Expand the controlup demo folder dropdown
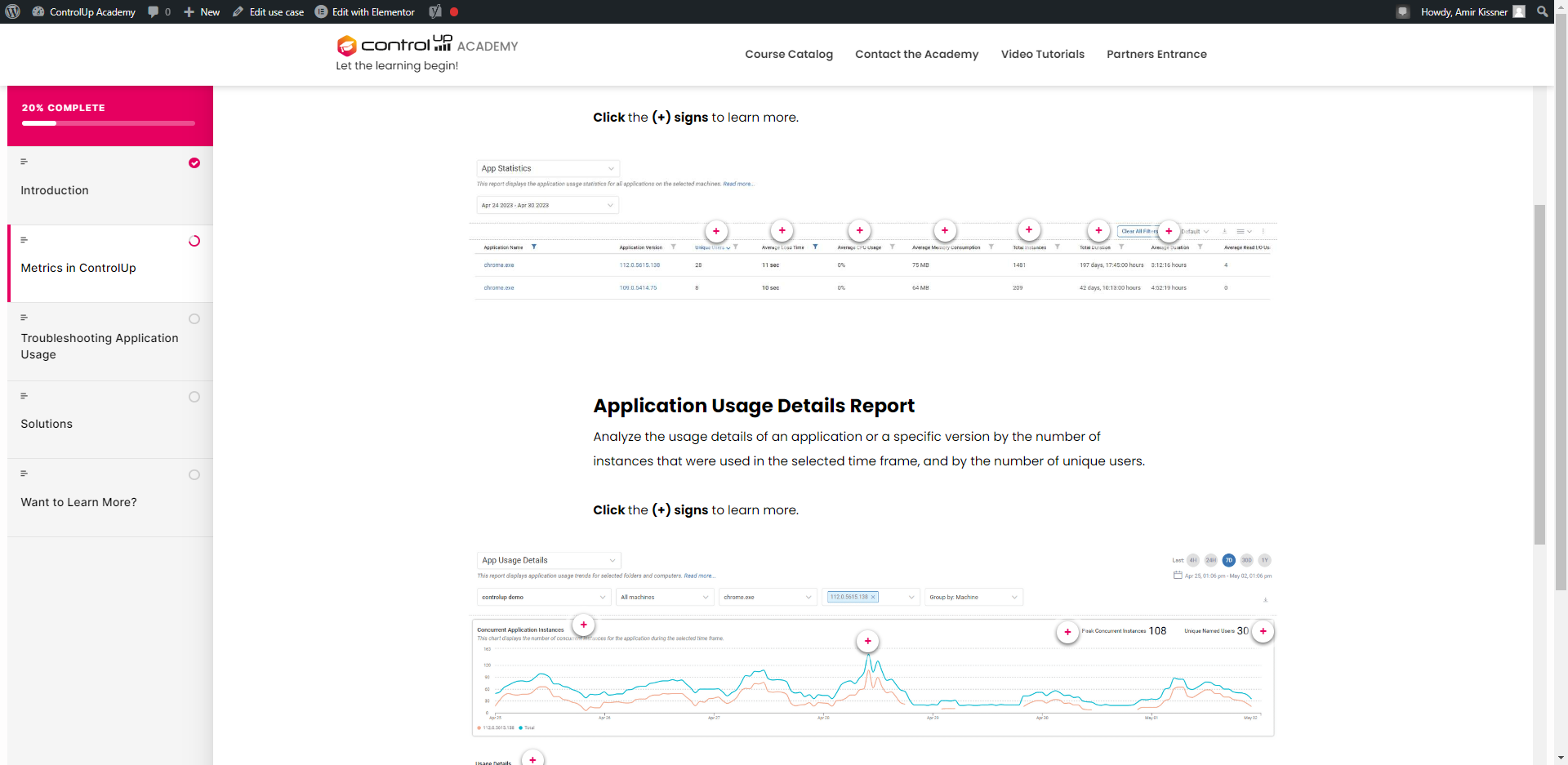1568x765 pixels. coord(544,597)
